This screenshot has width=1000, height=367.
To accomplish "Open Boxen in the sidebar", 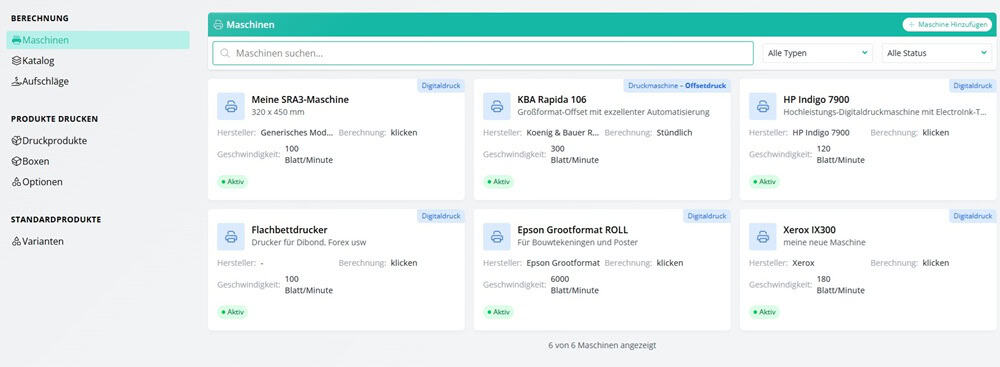I will (31, 161).
